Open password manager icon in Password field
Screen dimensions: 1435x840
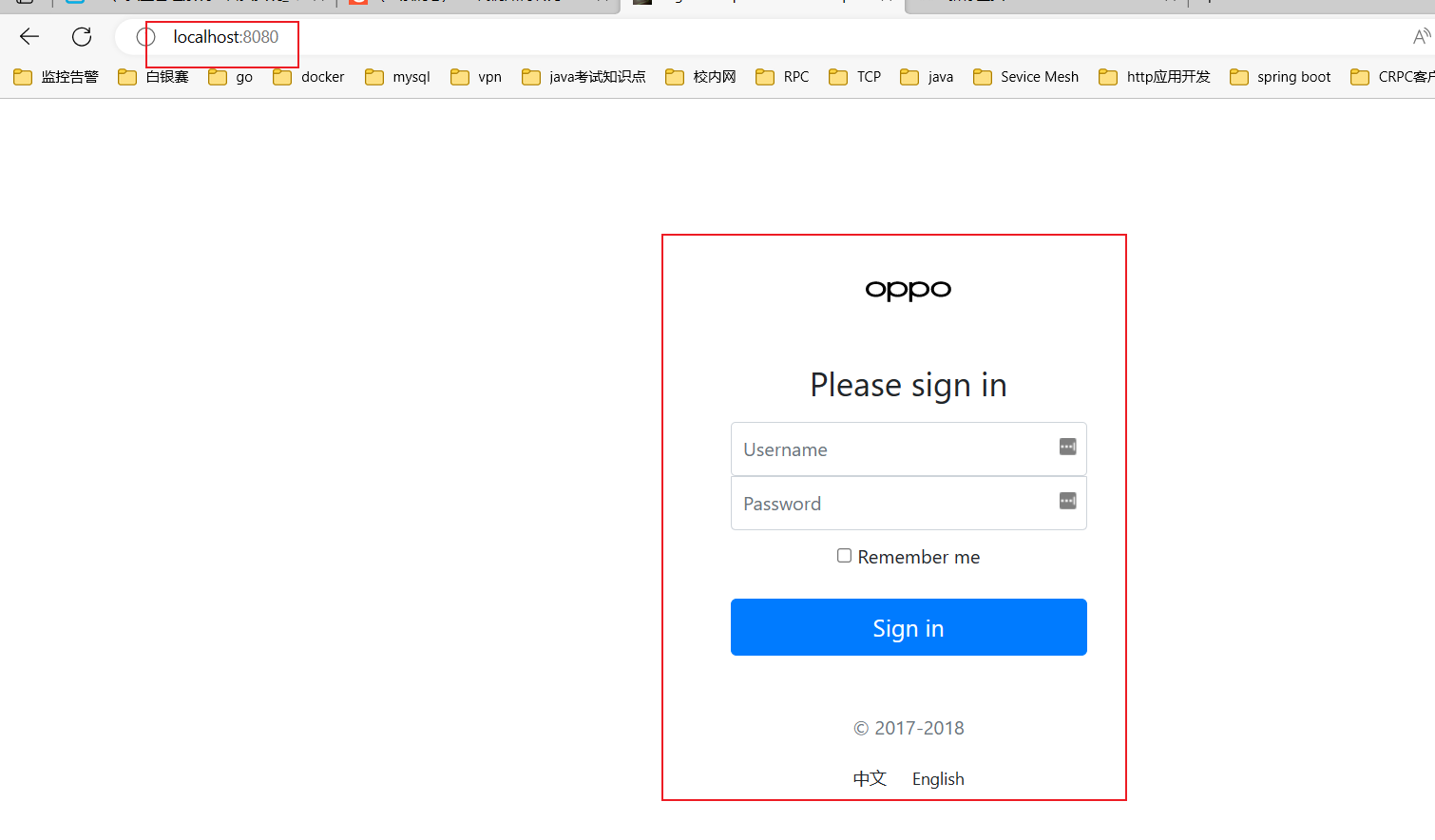click(x=1068, y=501)
